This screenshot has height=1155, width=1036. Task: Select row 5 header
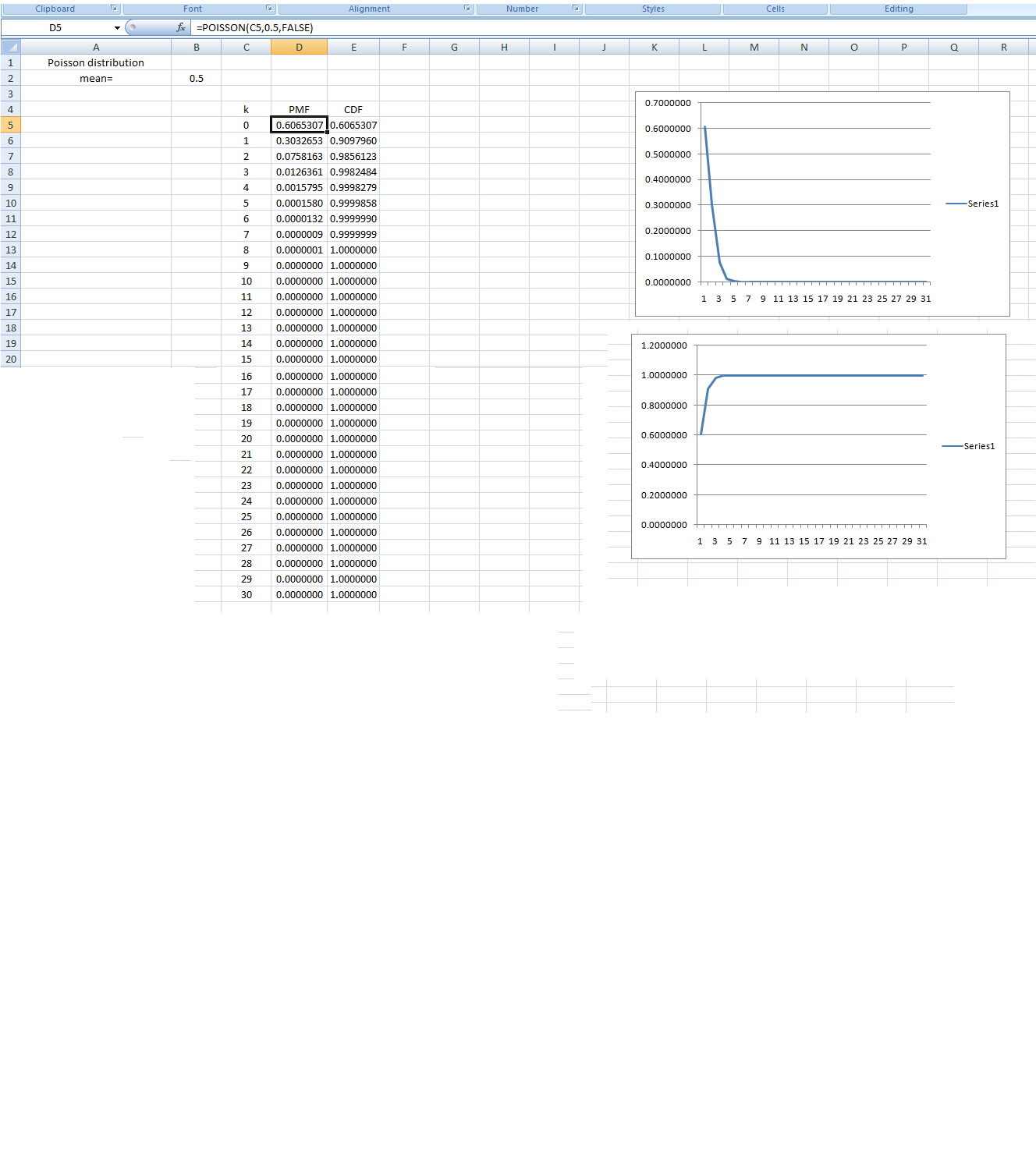(11, 125)
